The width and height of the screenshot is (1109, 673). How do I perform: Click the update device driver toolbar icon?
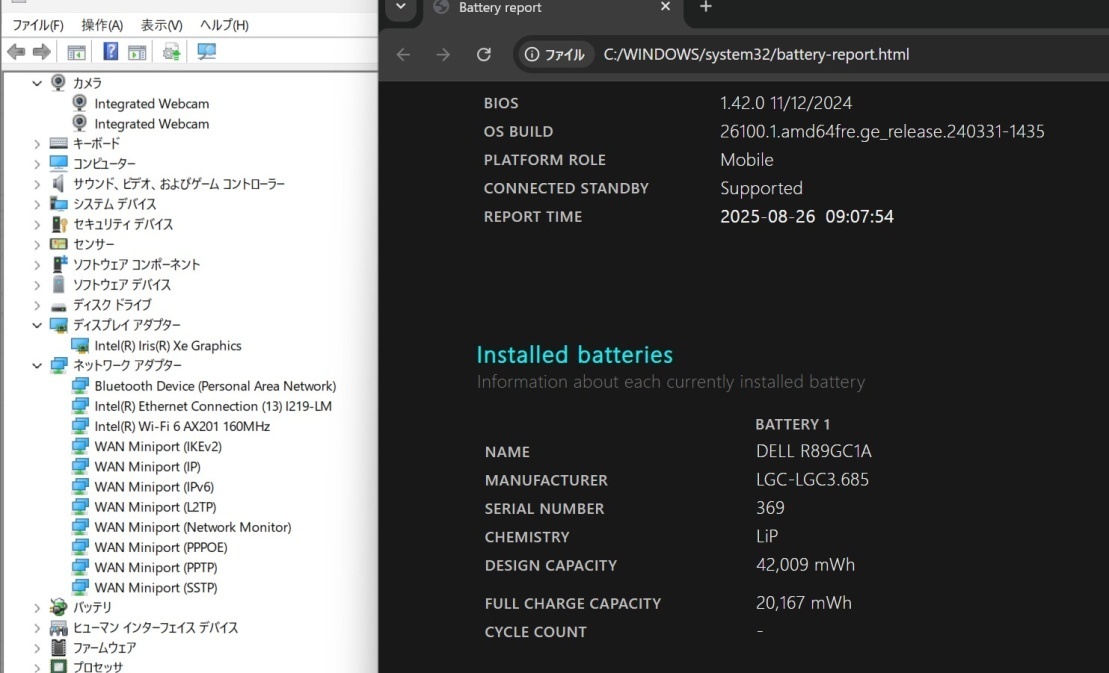click(172, 52)
